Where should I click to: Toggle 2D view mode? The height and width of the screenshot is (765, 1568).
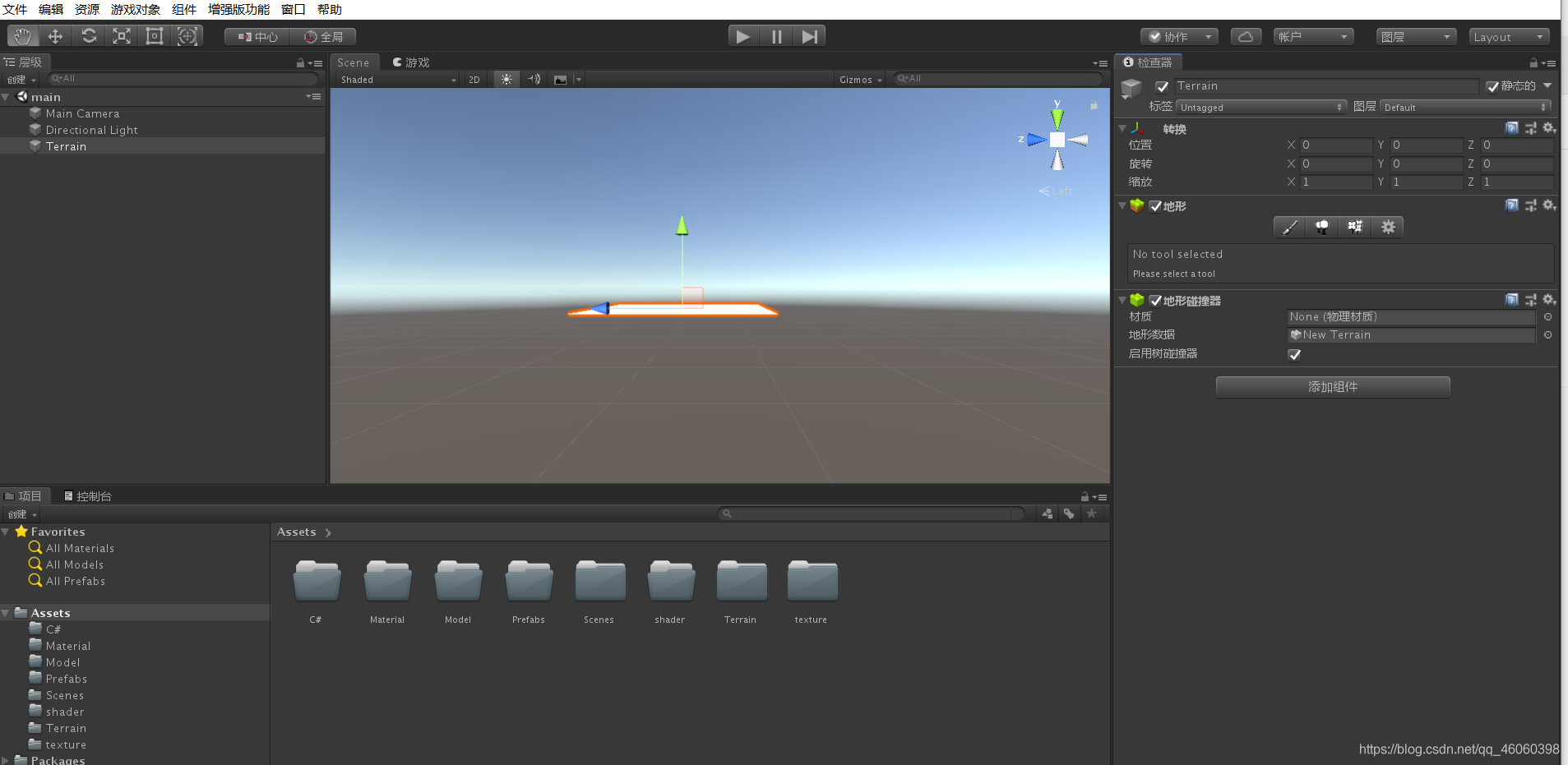(x=474, y=80)
